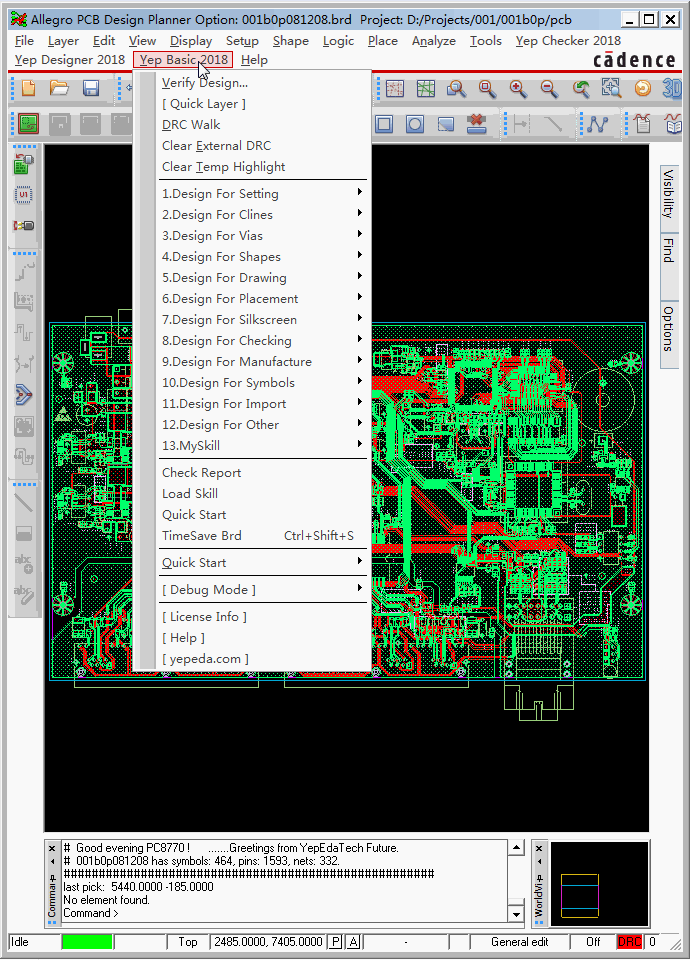The image size is (690, 960).
Task: Expand the 3.Design For Vias submenu
Action: tap(262, 236)
